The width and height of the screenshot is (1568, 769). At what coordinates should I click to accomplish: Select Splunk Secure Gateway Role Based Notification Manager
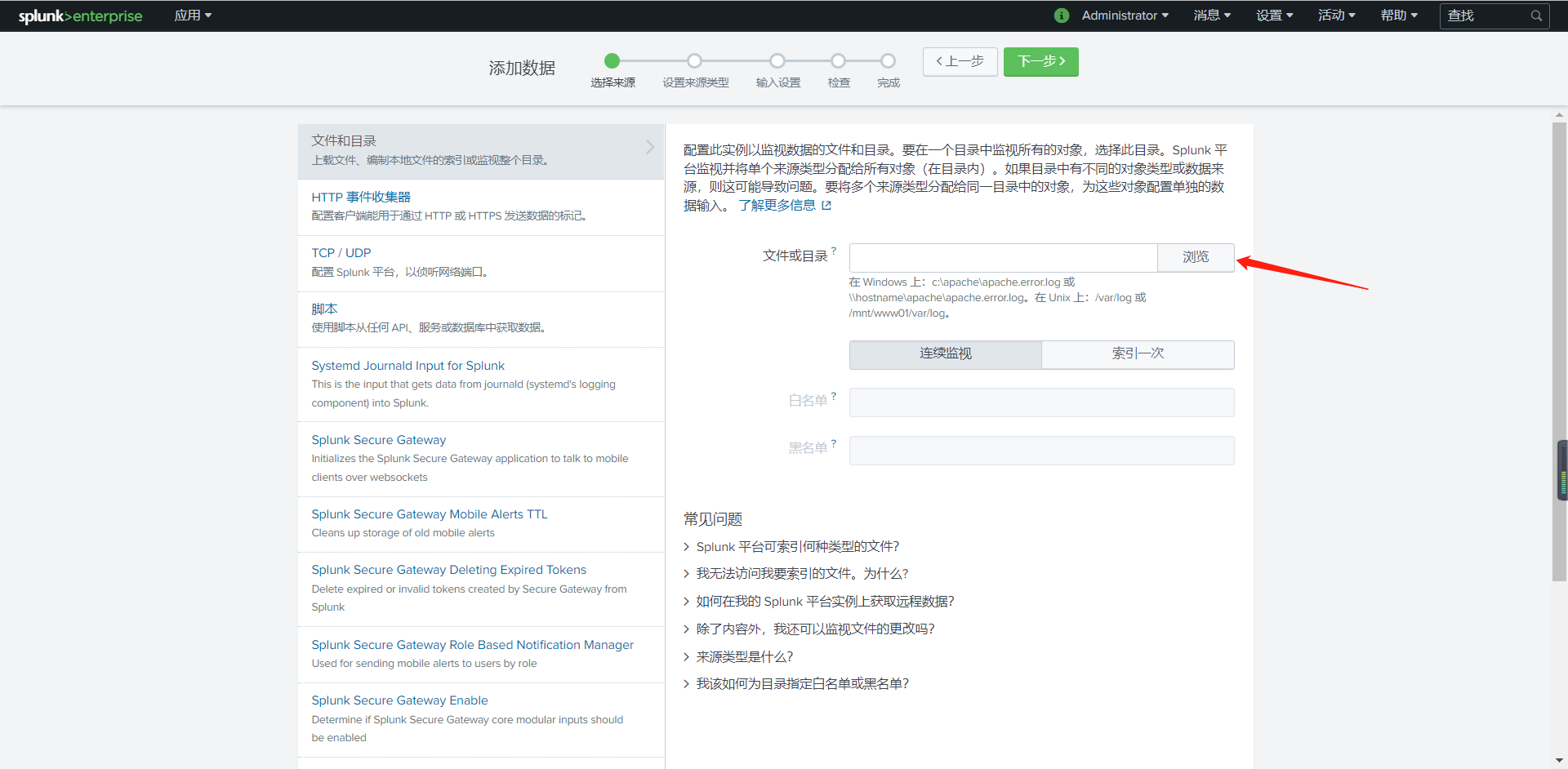tap(481, 655)
